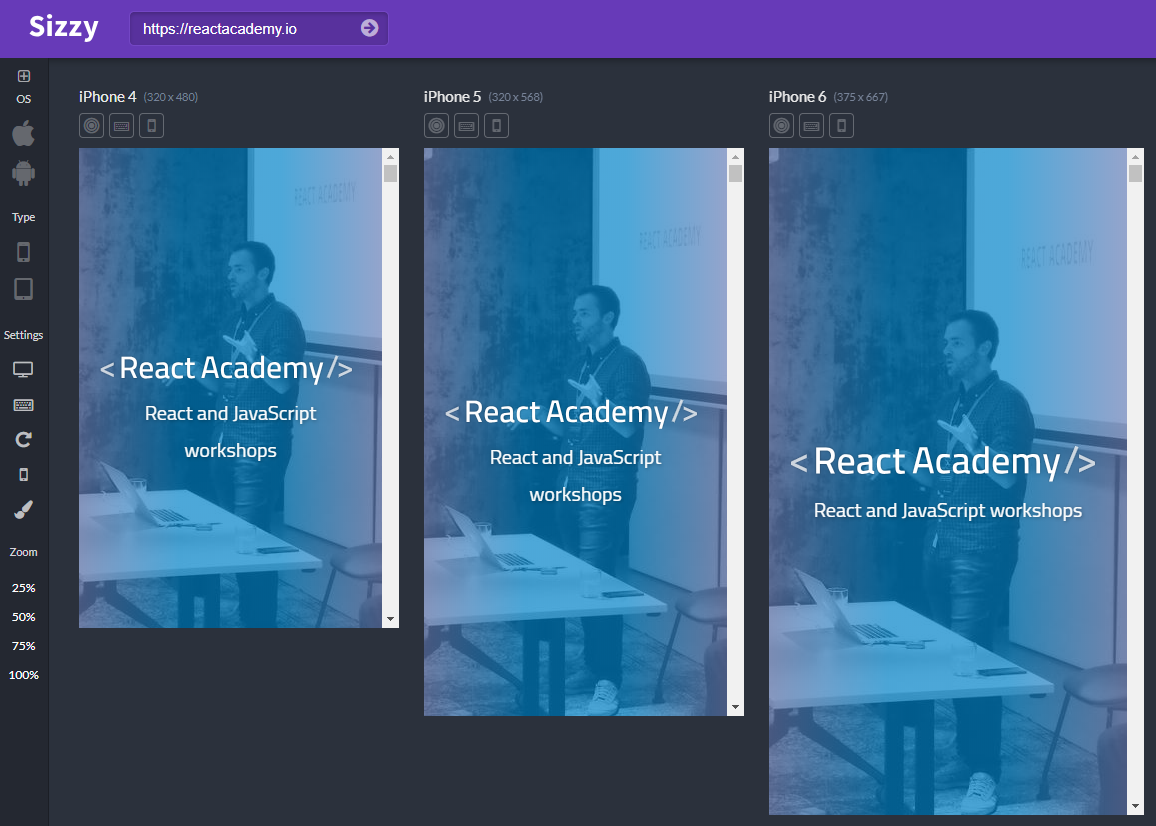Click iPhone 6 scrollbar down arrow
The width and height of the screenshot is (1156, 826).
coord(1135,806)
